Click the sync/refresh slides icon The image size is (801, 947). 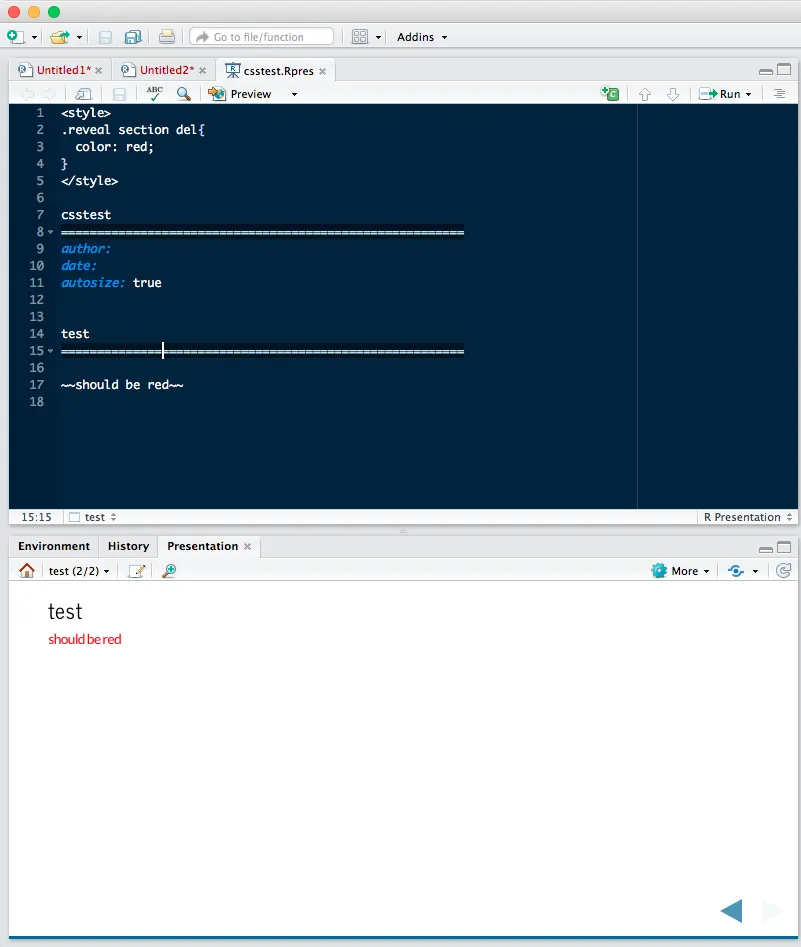(736, 571)
